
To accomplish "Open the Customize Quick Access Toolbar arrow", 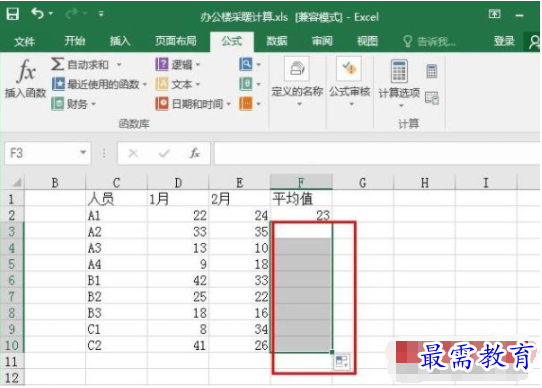I will tap(101, 14).
